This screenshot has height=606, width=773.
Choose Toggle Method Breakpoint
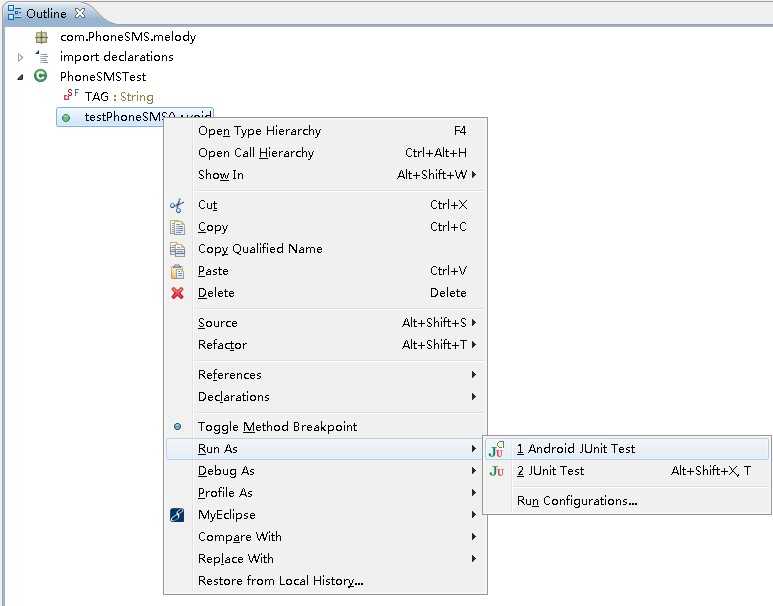click(325, 427)
